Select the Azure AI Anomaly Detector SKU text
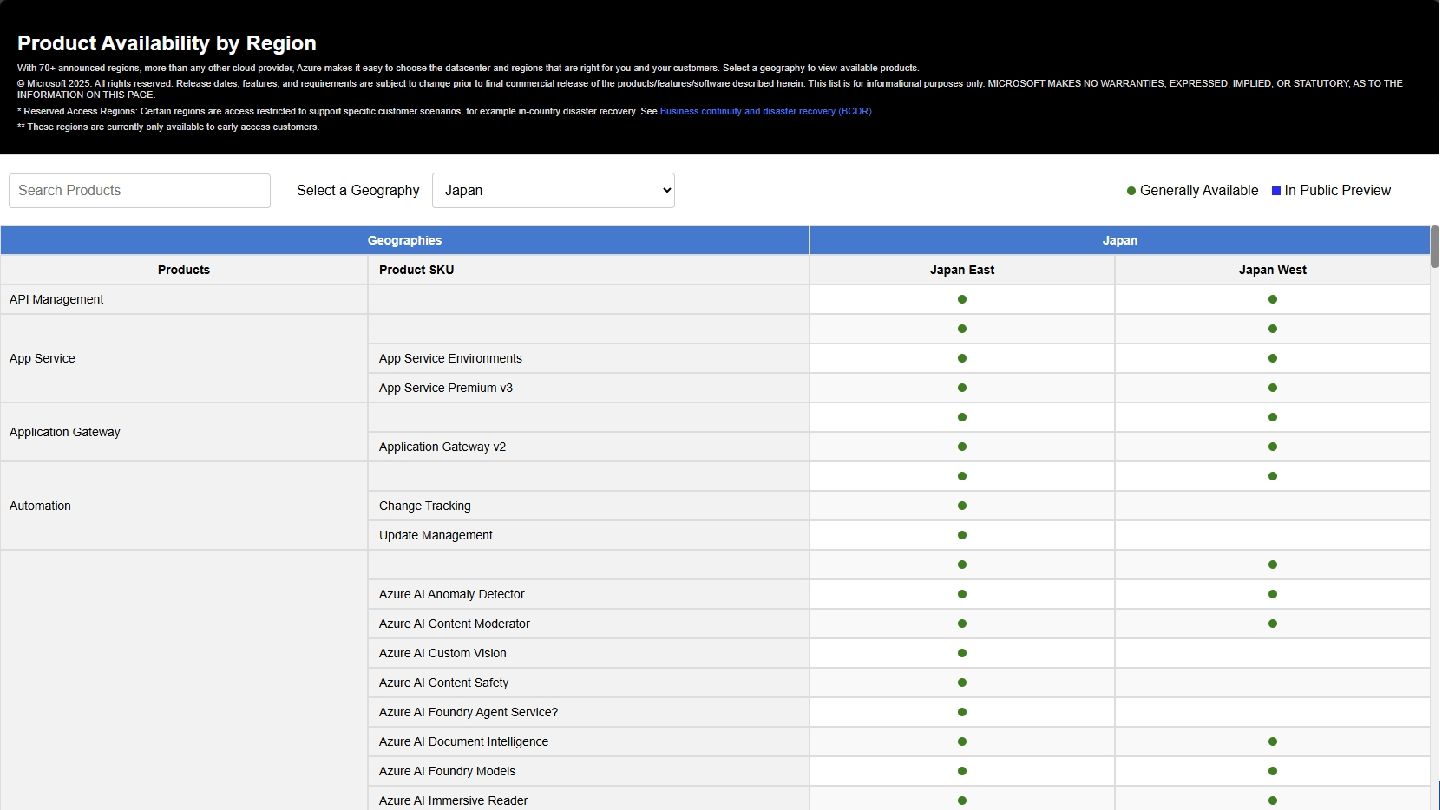This screenshot has width=1440, height=810. pyautogui.click(x=452, y=594)
